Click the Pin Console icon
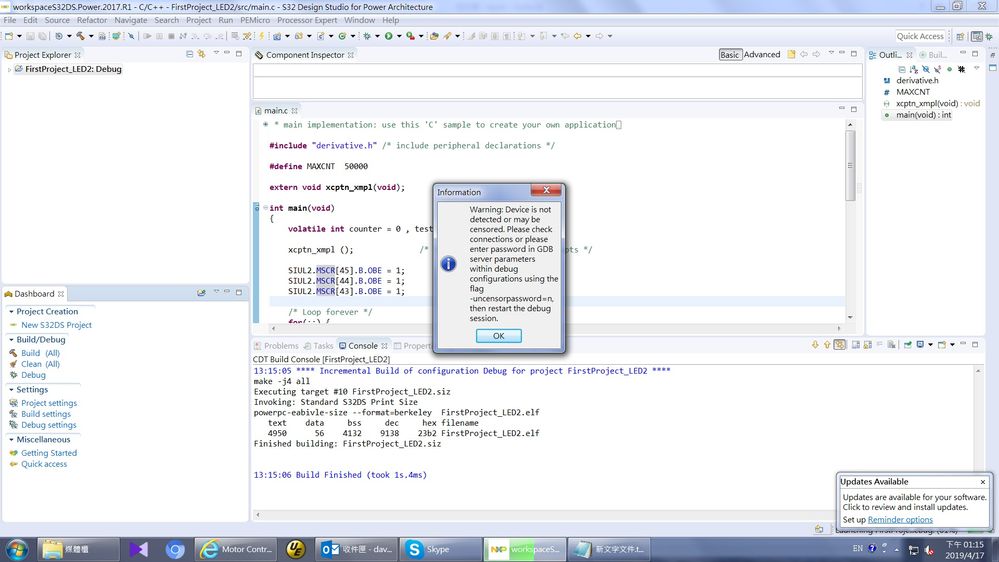This screenshot has width=999, height=562. point(908,345)
